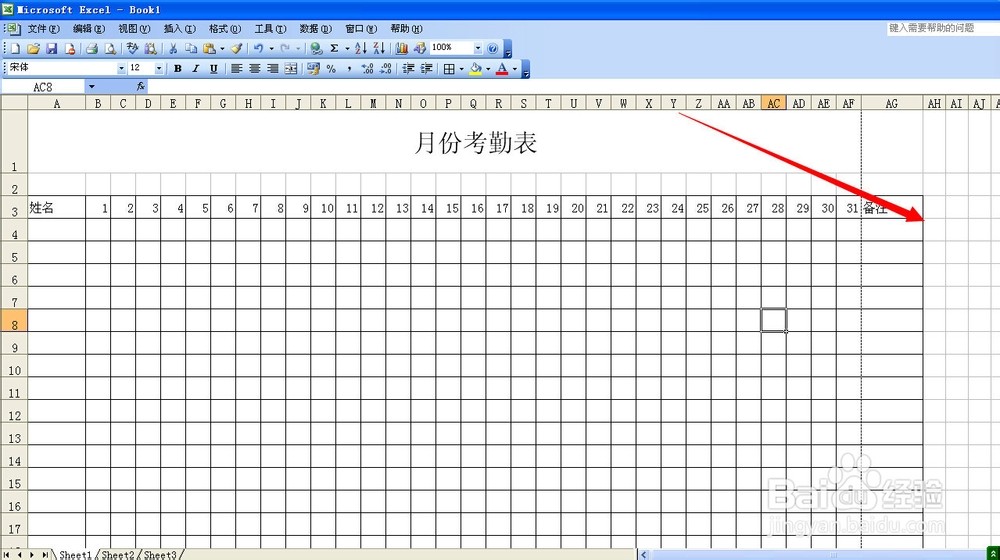Screen dimensions: 1000x560
Task: Show the Drawing toolbar icon
Action: 420,48
